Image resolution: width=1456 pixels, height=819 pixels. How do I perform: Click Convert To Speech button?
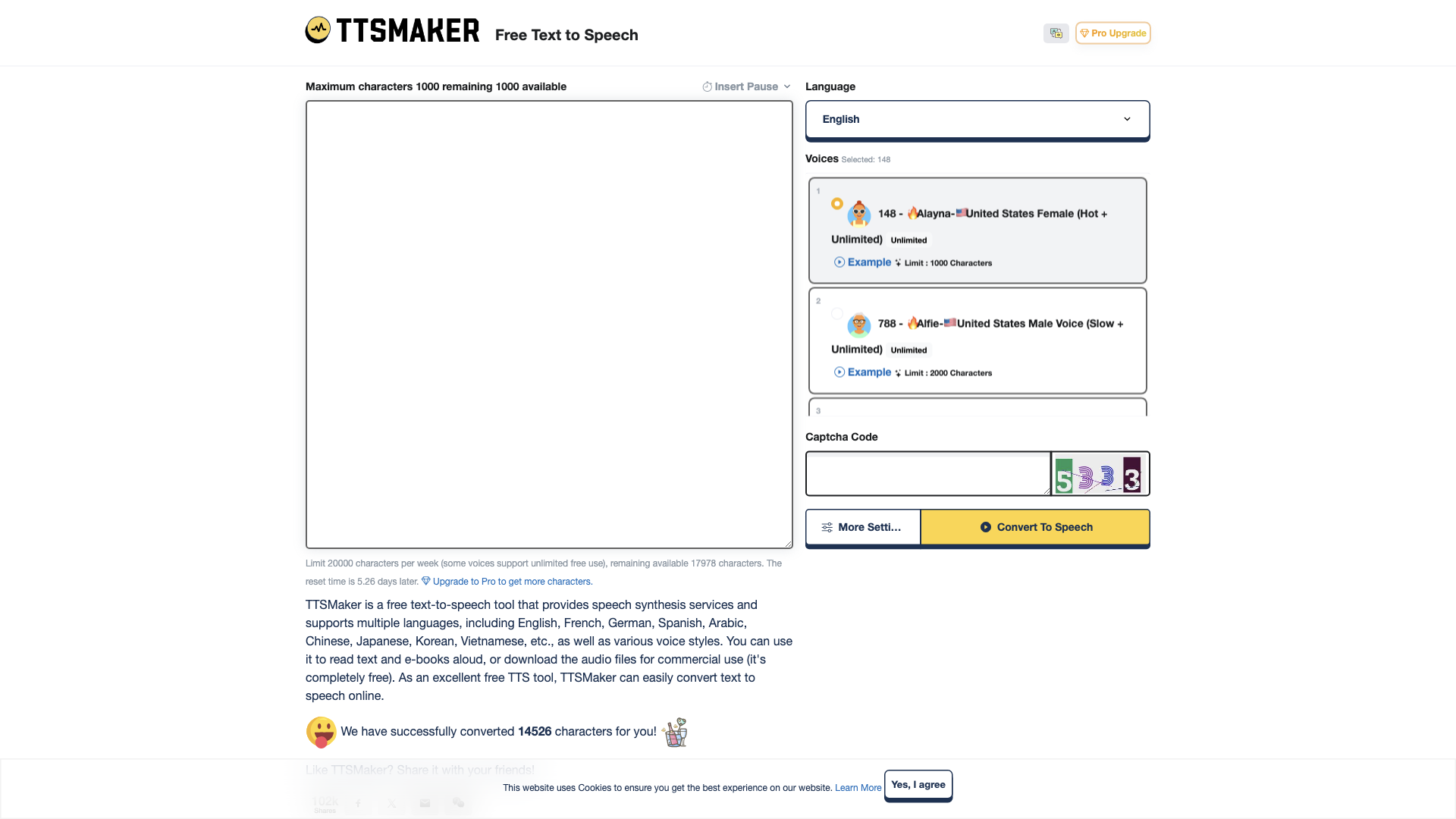coord(1035,526)
